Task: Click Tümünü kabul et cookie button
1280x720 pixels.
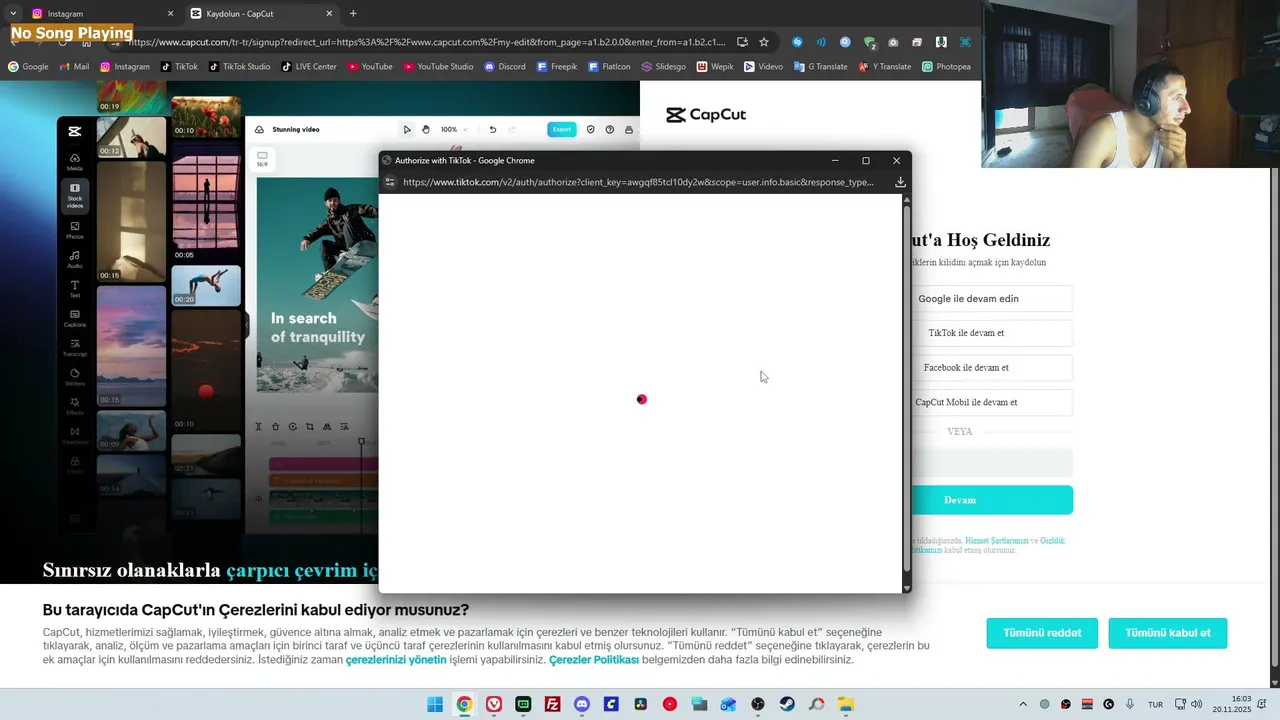Action: [1167, 633]
